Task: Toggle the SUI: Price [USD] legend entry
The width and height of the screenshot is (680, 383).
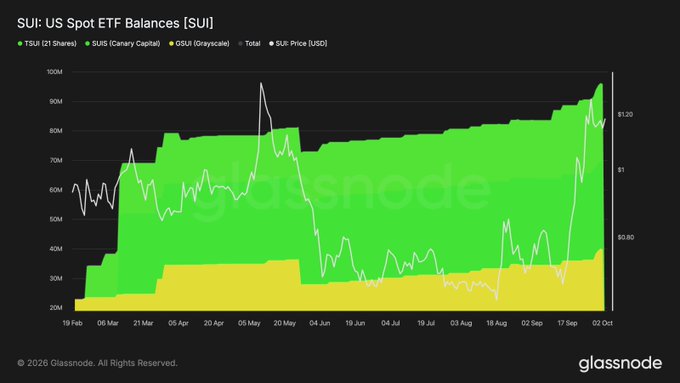Action: (x=298, y=43)
